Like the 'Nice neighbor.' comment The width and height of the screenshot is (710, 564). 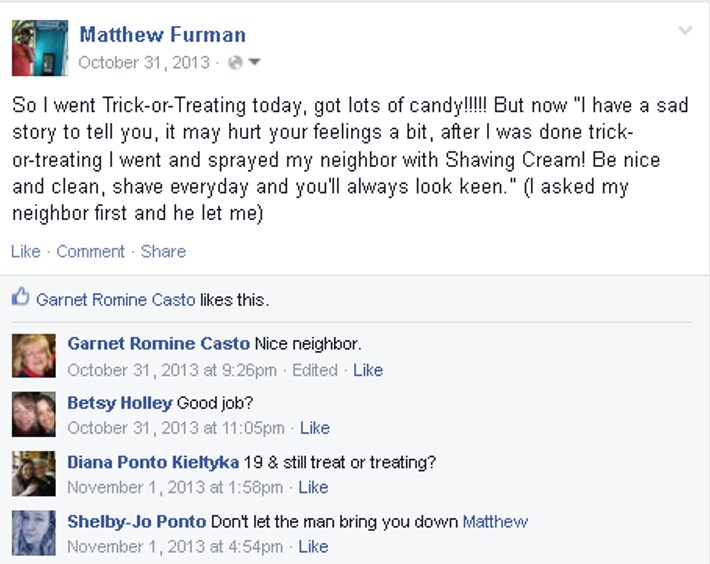pos(368,370)
